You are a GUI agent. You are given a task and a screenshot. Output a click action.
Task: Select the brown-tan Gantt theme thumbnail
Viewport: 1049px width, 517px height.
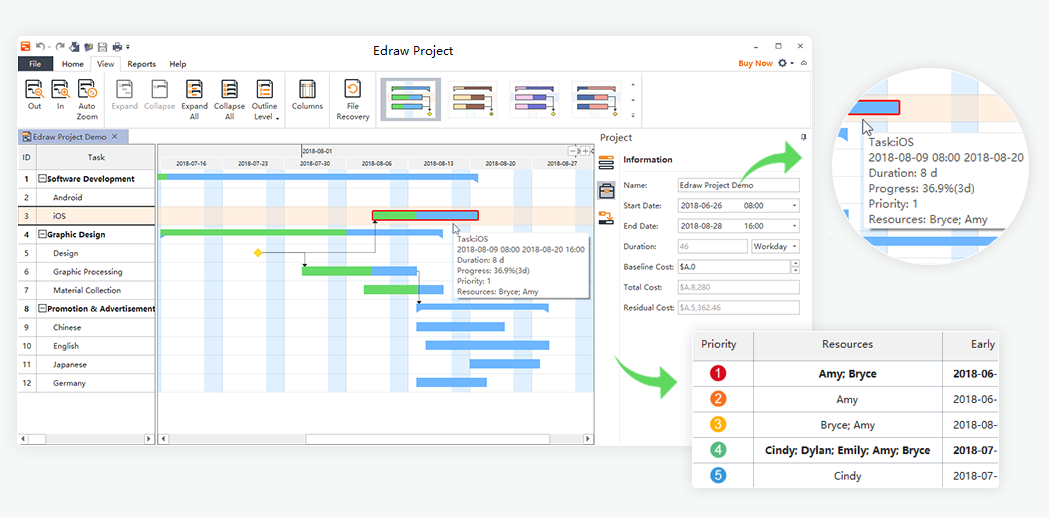pyautogui.click(x=472, y=100)
